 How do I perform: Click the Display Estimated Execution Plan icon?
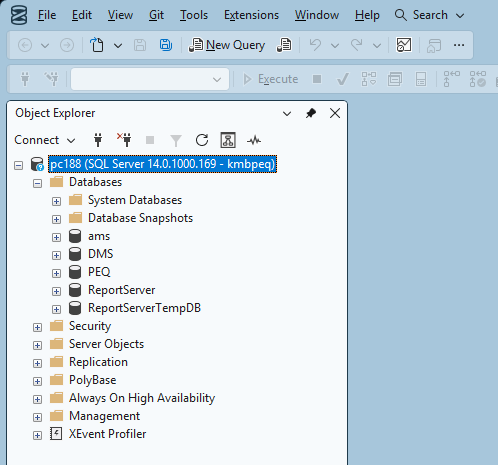pos(369,79)
